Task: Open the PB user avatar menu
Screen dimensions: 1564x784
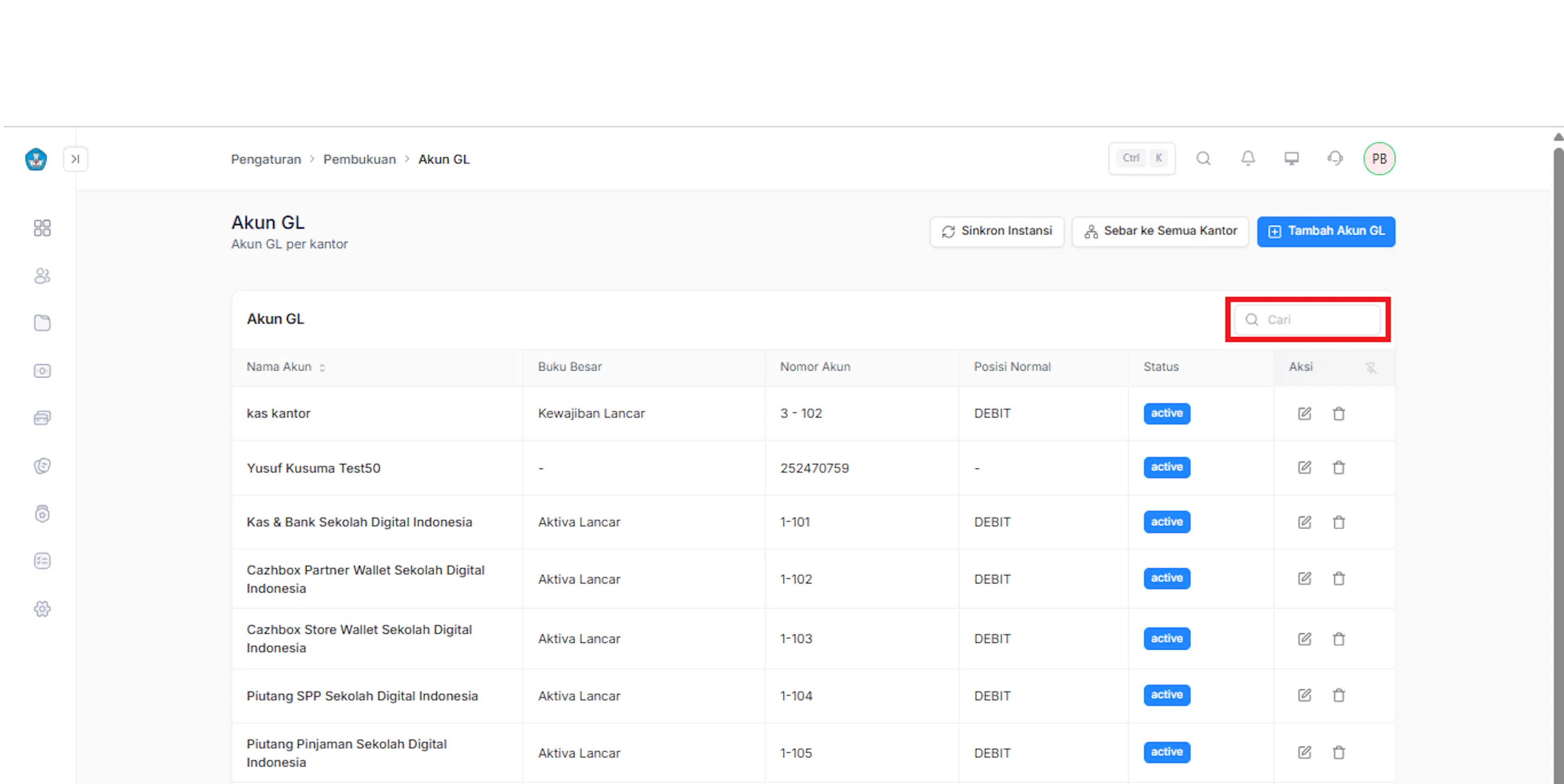Action: click(1379, 158)
